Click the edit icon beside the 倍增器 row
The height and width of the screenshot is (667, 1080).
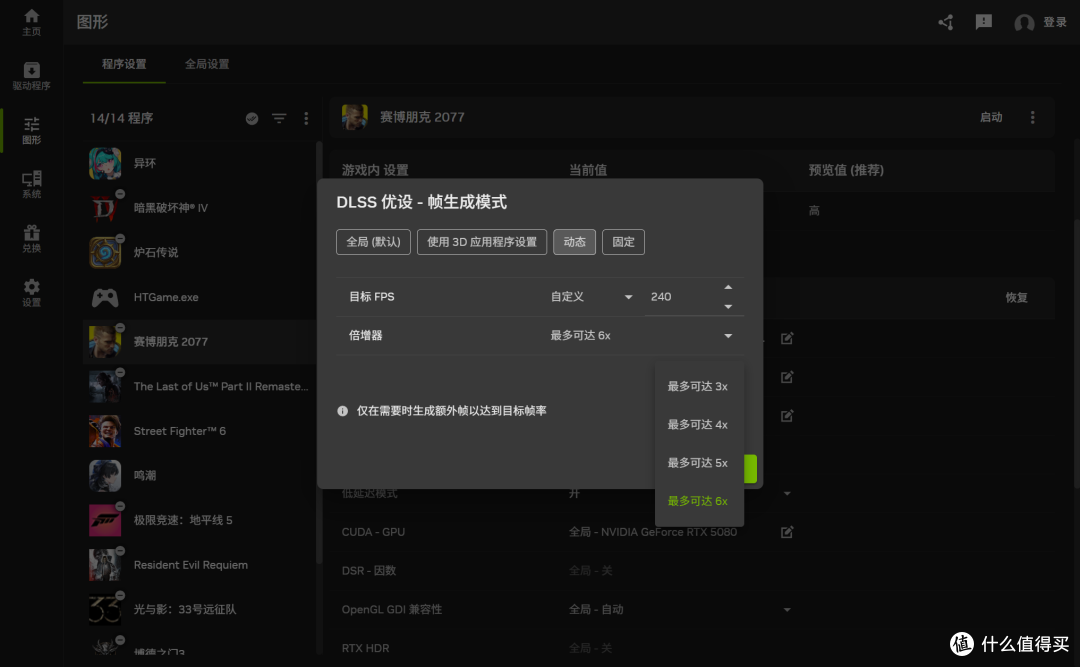point(787,338)
